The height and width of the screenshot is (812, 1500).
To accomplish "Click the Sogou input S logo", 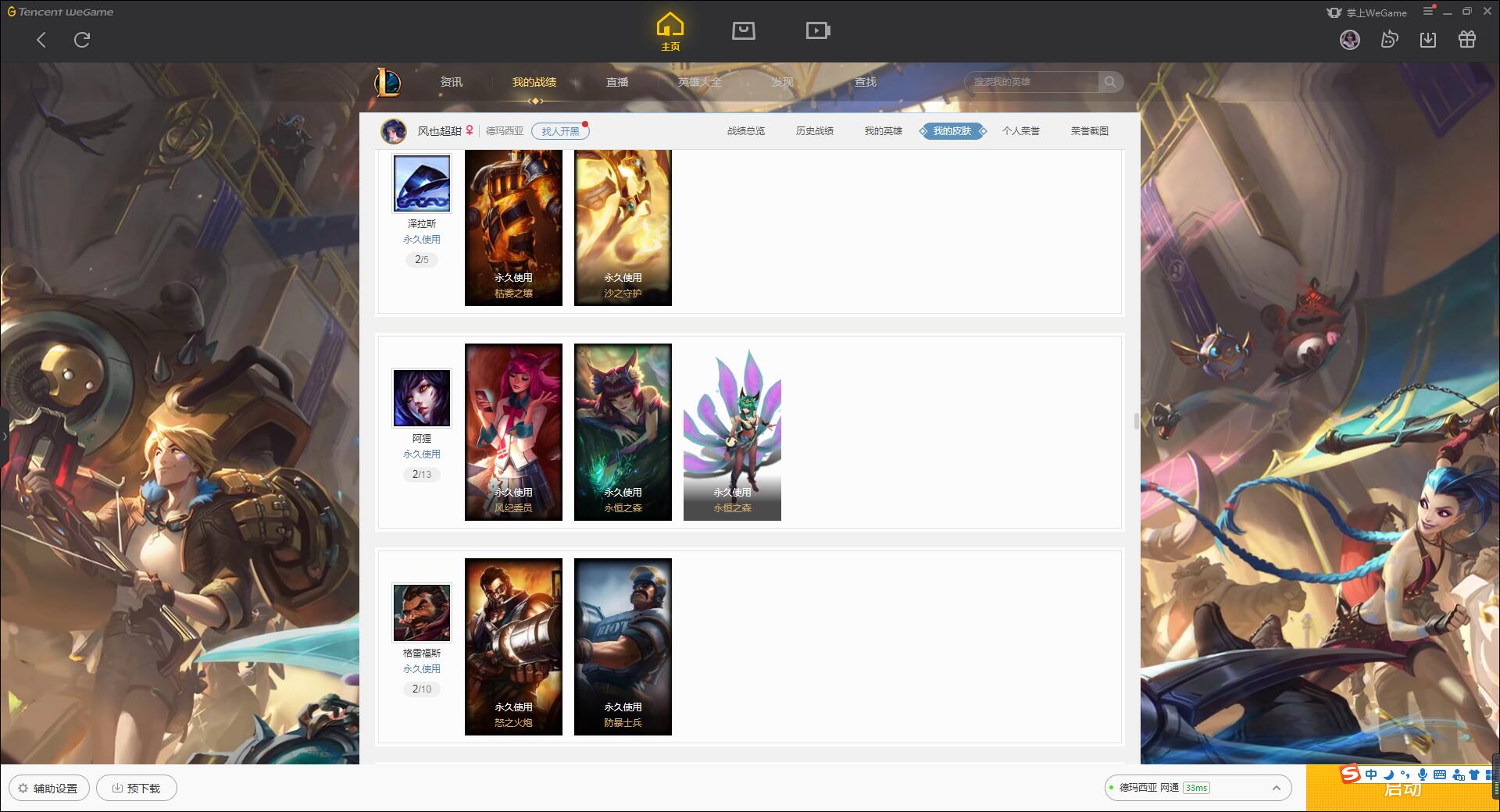I will click(1351, 774).
